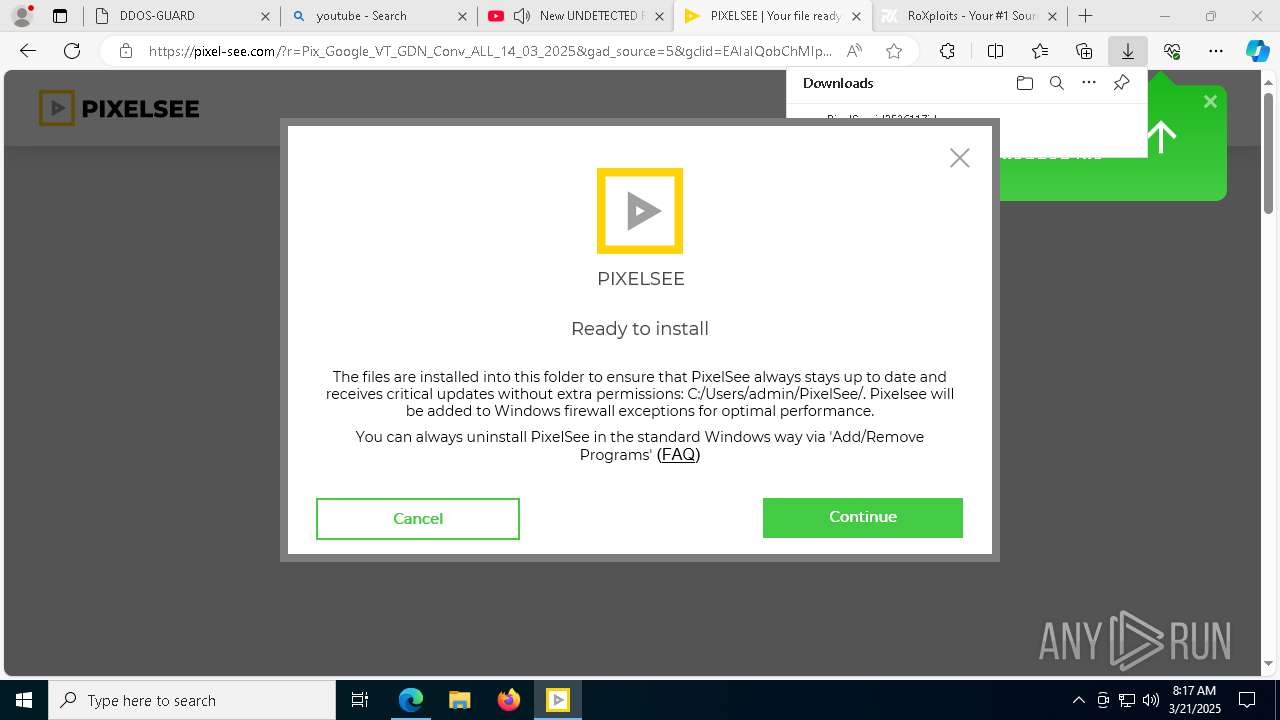Open Microsoft Edge from the taskbar
The height and width of the screenshot is (720, 1280).
tap(411, 700)
